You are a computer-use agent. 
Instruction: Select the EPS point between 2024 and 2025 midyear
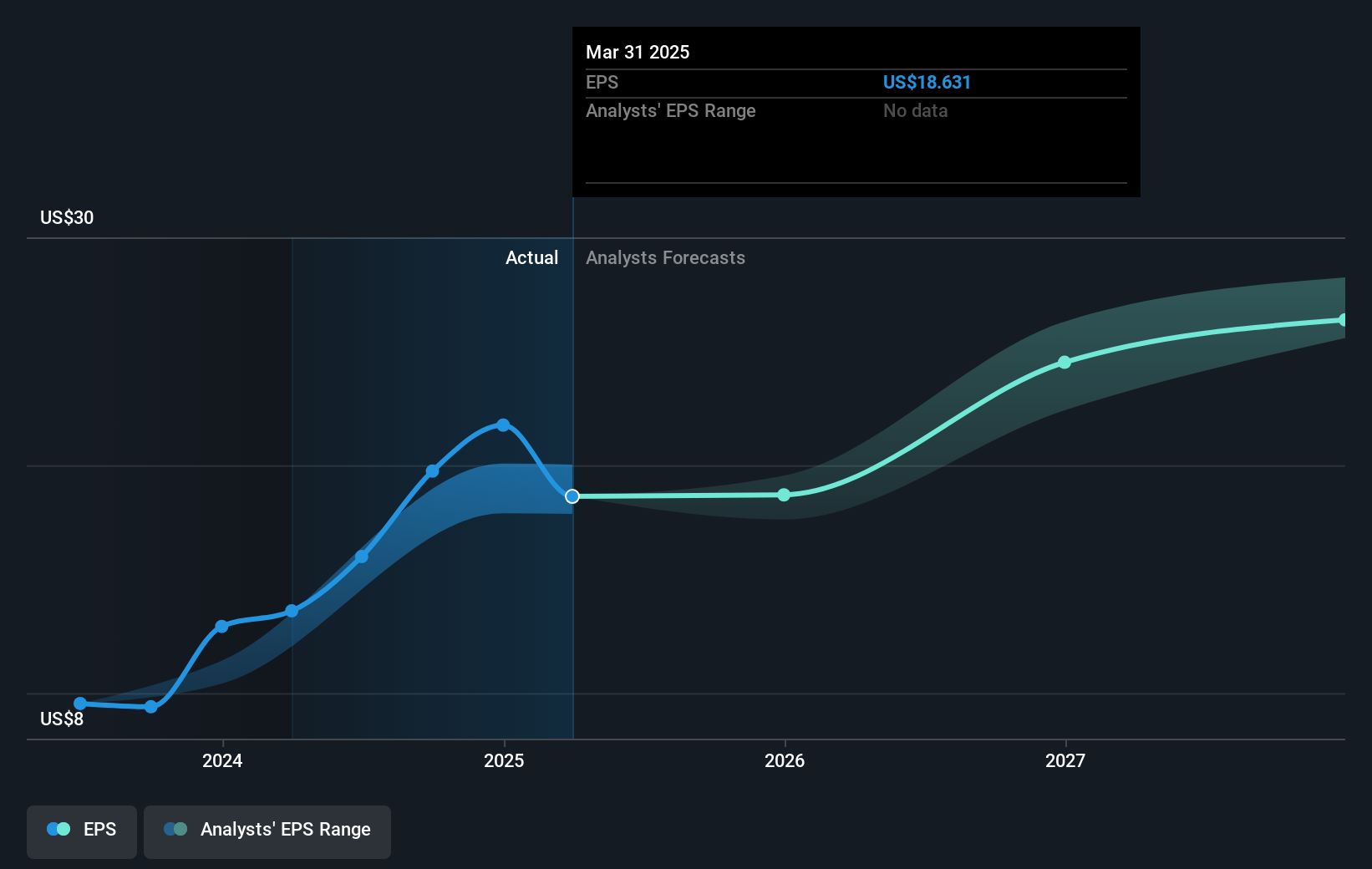[x=362, y=556]
